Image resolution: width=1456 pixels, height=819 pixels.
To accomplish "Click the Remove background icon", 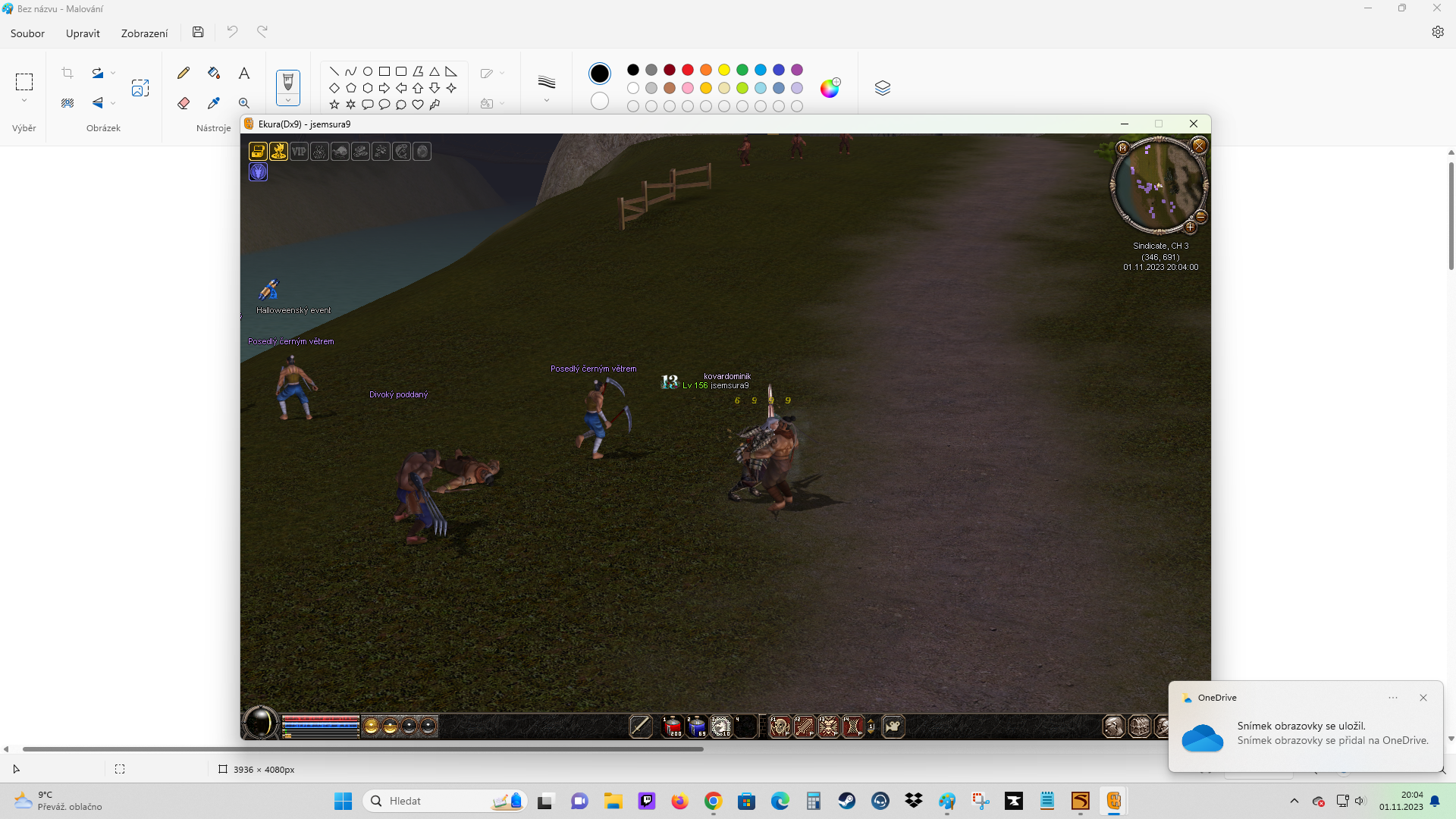I will click(67, 103).
